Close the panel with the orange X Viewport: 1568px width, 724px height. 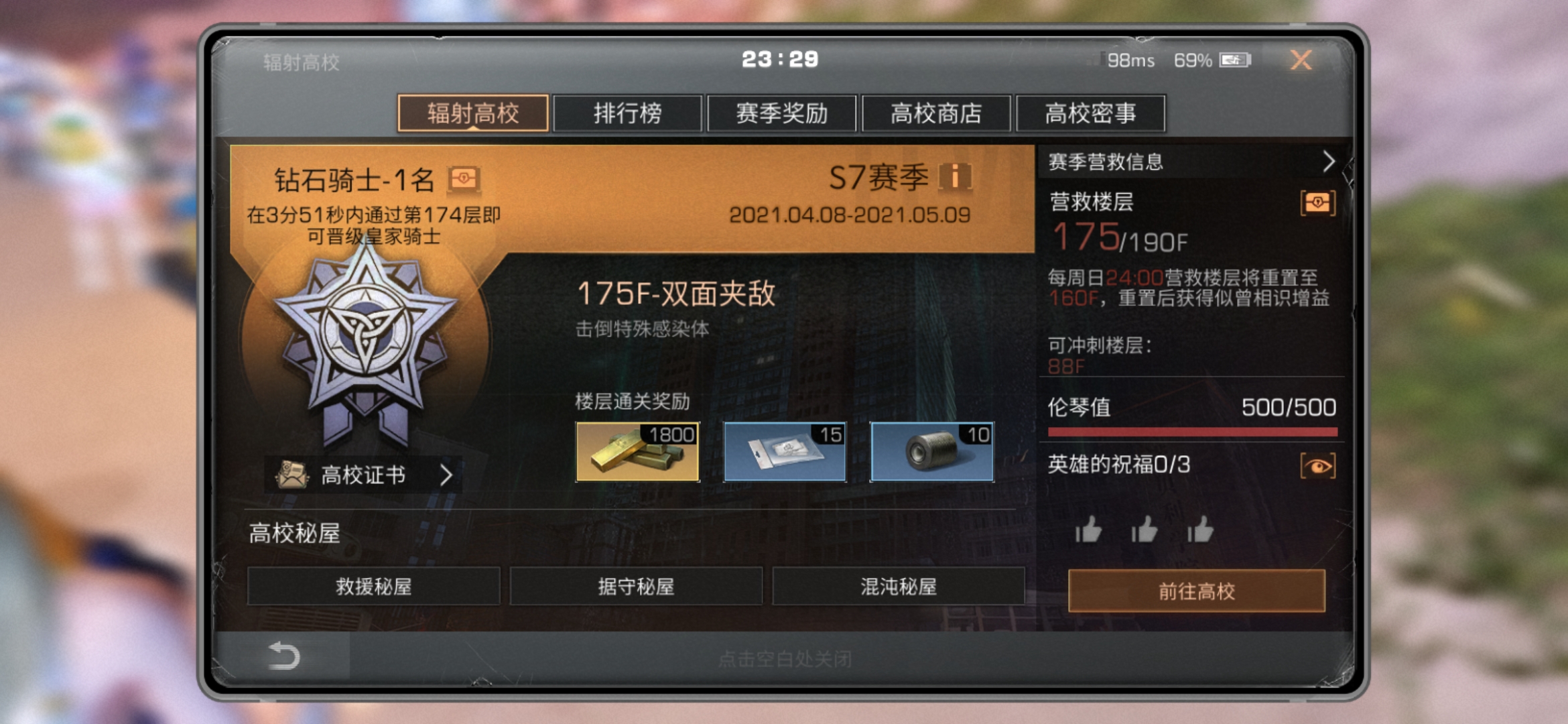tap(1301, 60)
